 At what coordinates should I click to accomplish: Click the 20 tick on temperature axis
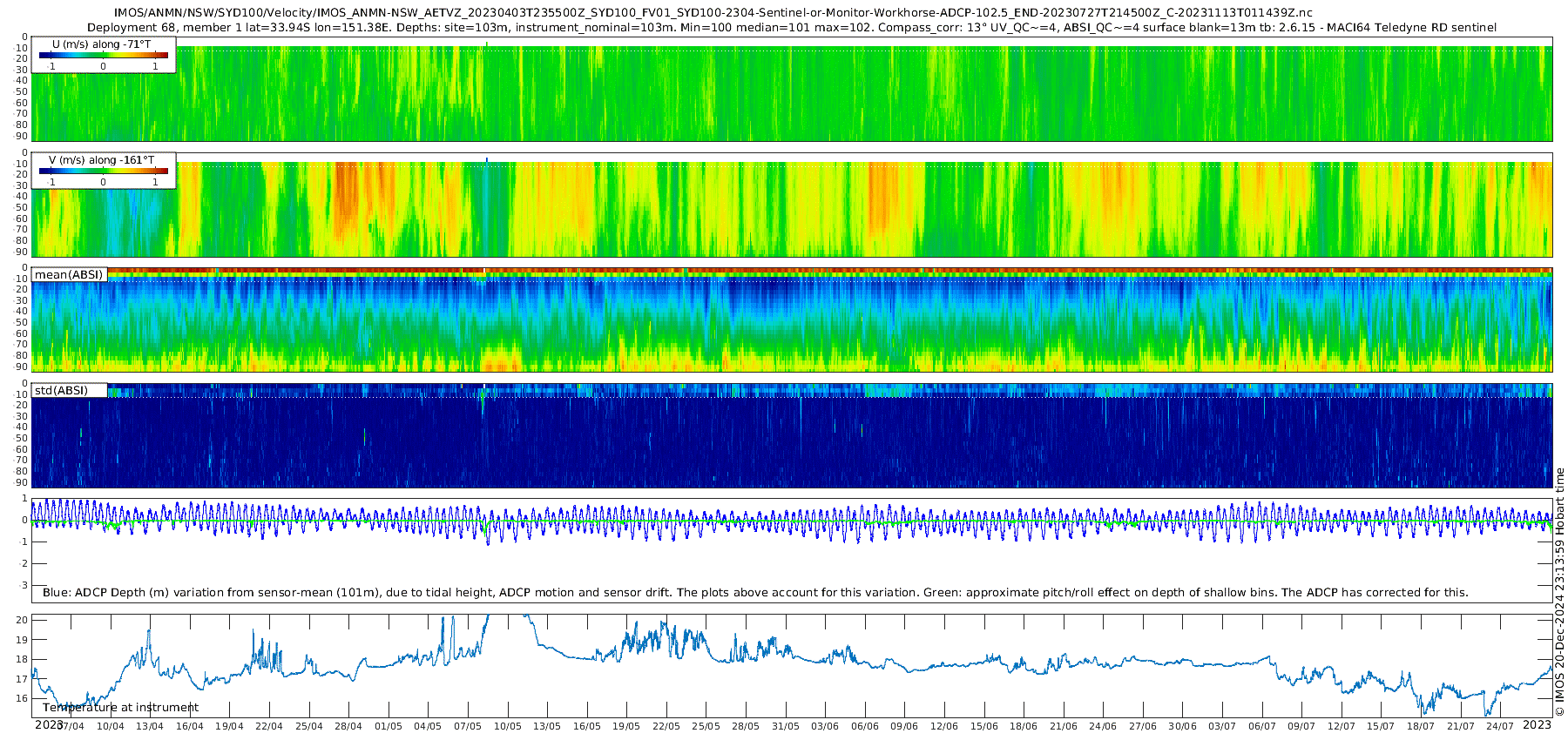(x=23, y=620)
